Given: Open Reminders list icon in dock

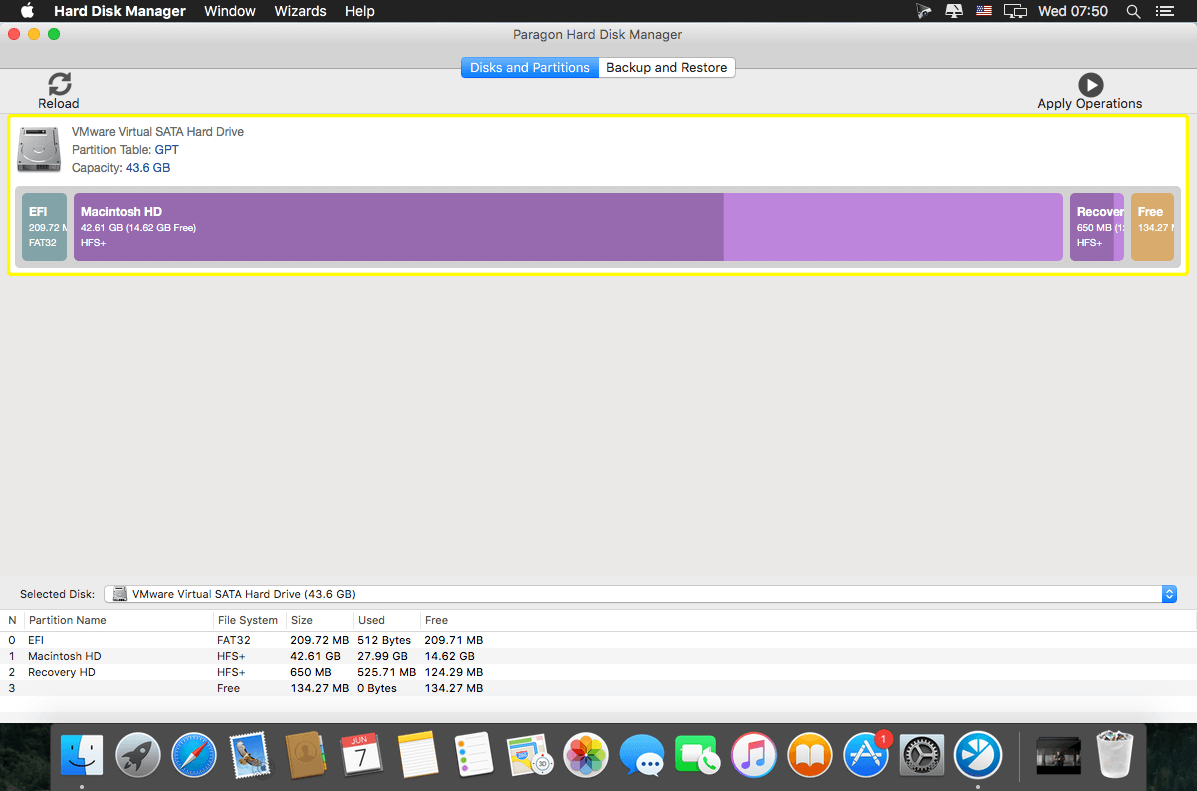Looking at the screenshot, I should tap(473, 755).
